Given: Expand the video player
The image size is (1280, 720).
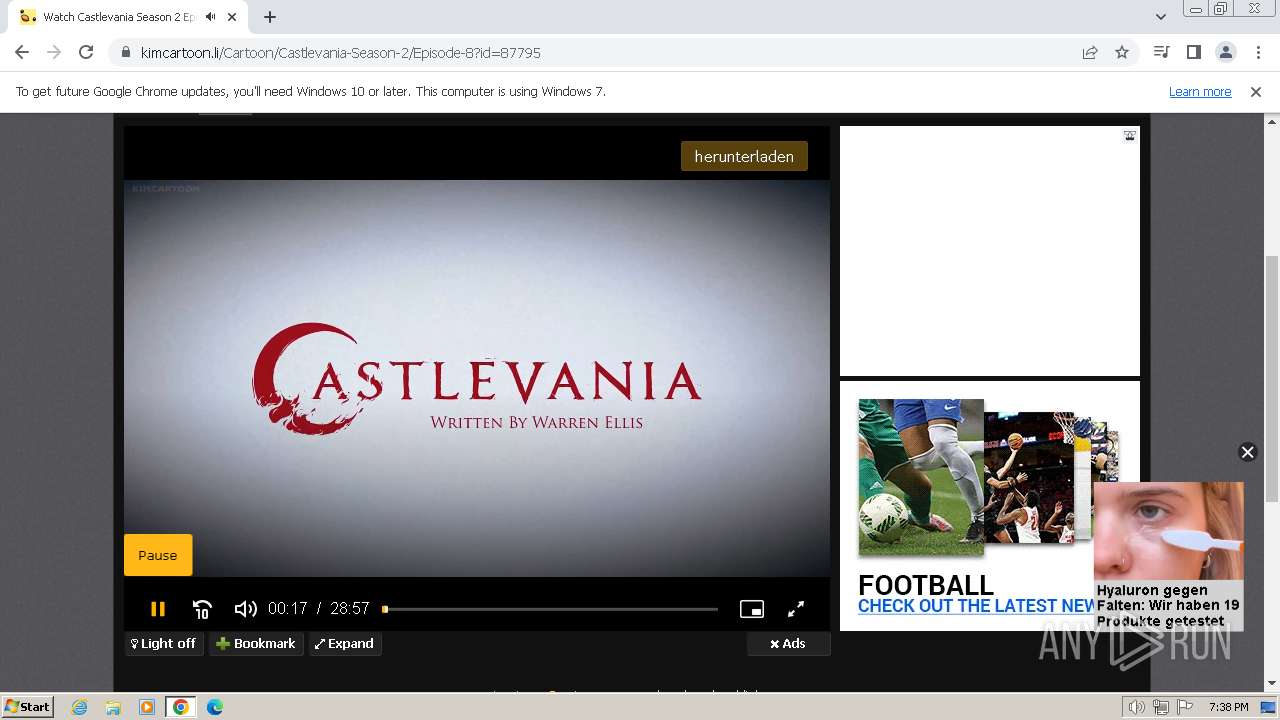Looking at the screenshot, I should pos(345,644).
